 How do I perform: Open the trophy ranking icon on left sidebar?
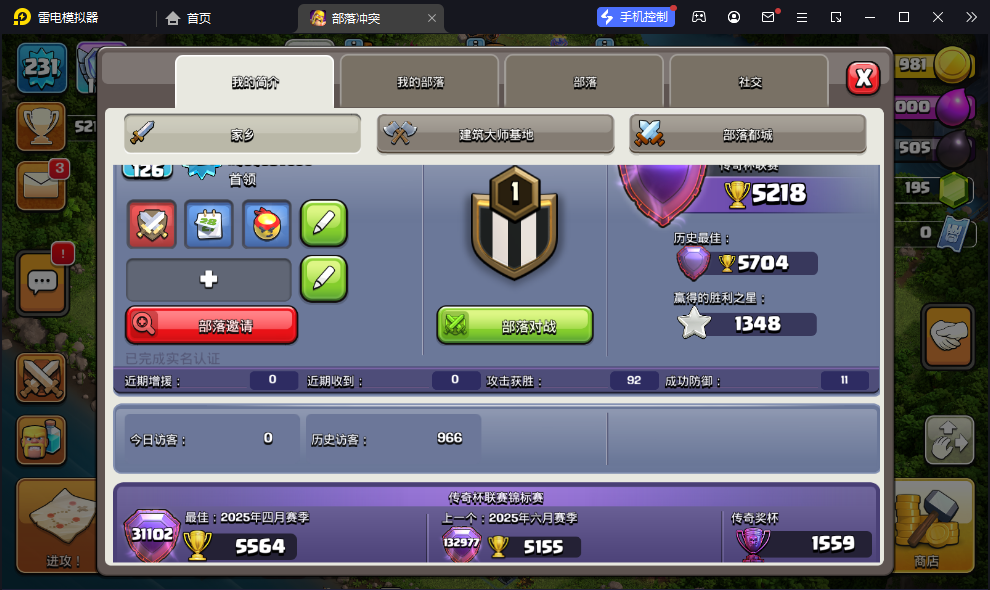coord(41,126)
